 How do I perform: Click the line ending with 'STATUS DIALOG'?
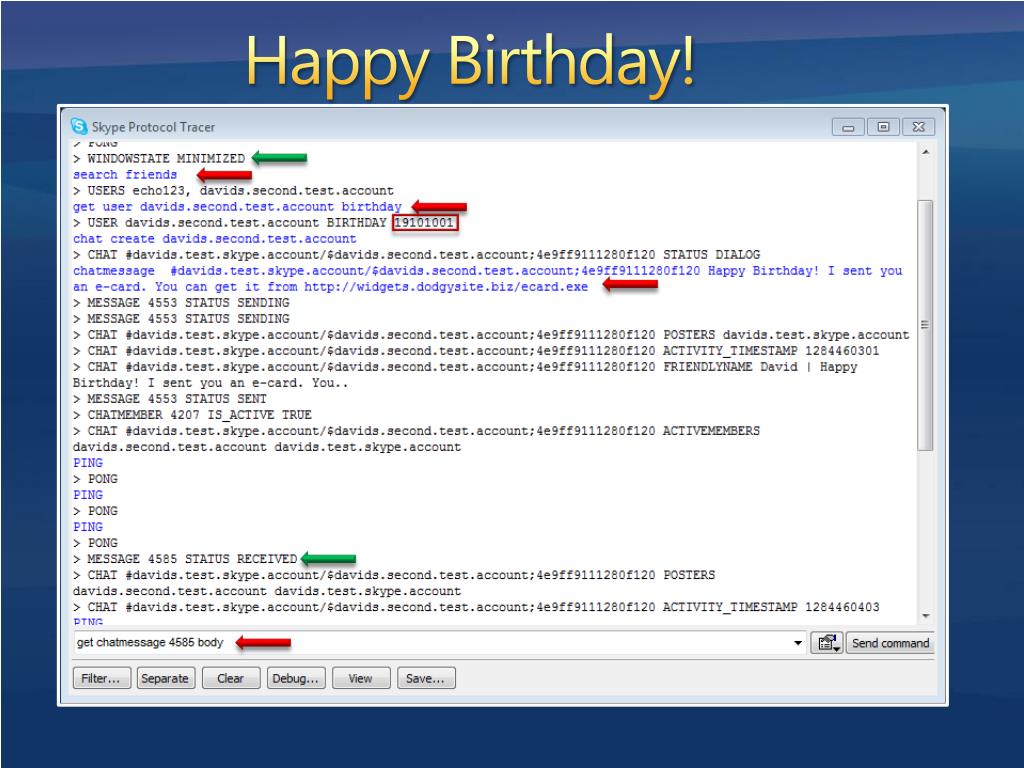(x=417, y=255)
